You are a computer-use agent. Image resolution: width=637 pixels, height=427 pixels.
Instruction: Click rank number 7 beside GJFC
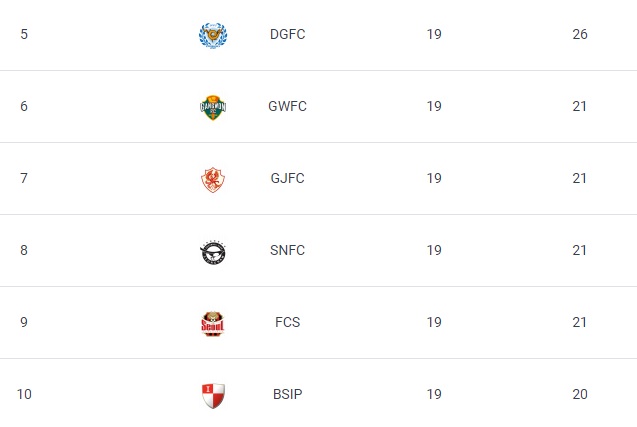[x=24, y=178]
